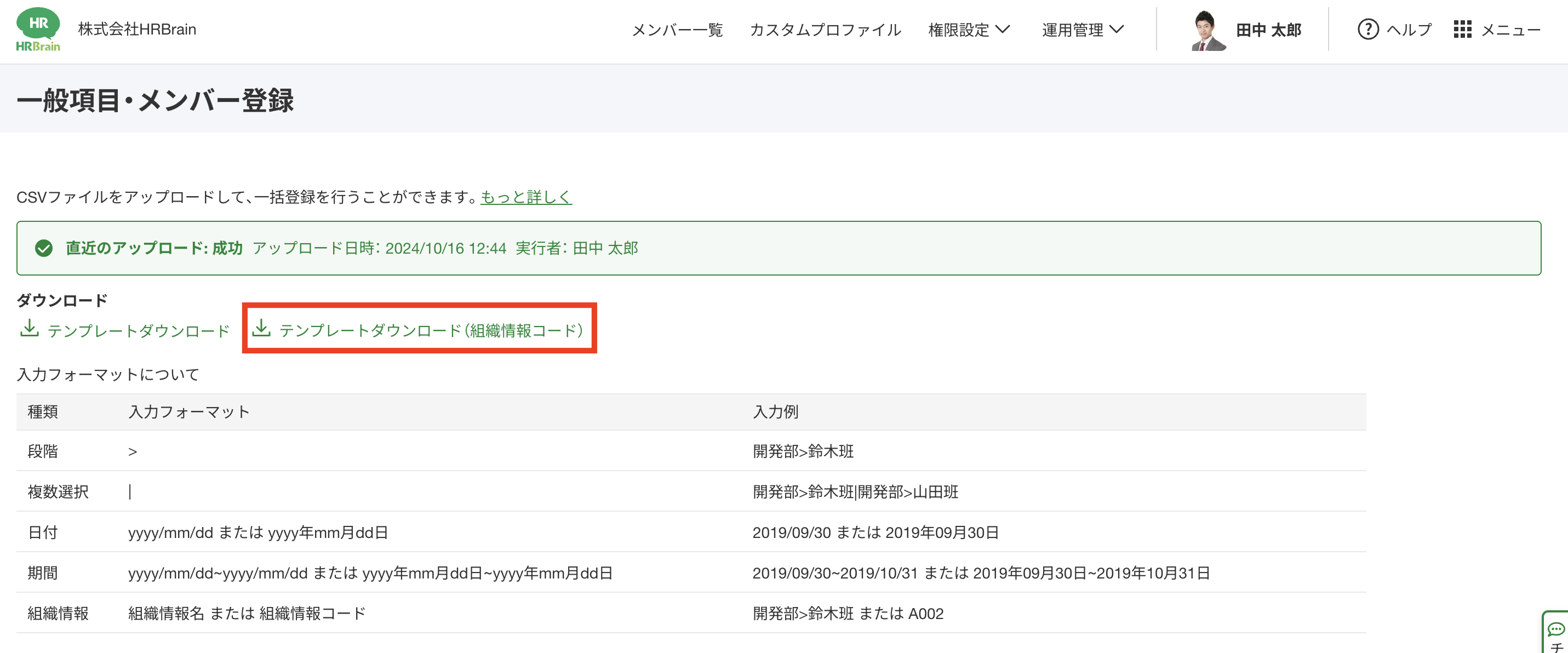Click download icon beside 組織情報コード template
The width and height of the screenshot is (1568, 653).
click(x=261, y=329)
